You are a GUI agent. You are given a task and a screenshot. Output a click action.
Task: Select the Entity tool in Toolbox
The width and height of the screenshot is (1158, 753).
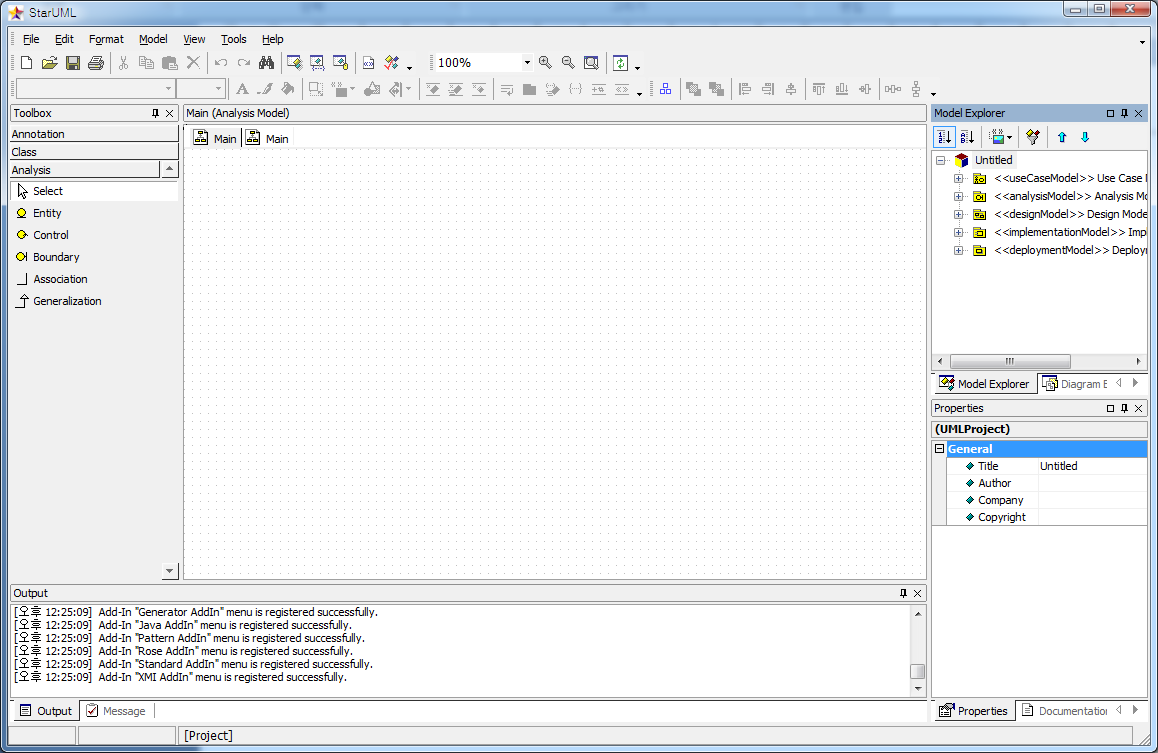coord(95,213)
